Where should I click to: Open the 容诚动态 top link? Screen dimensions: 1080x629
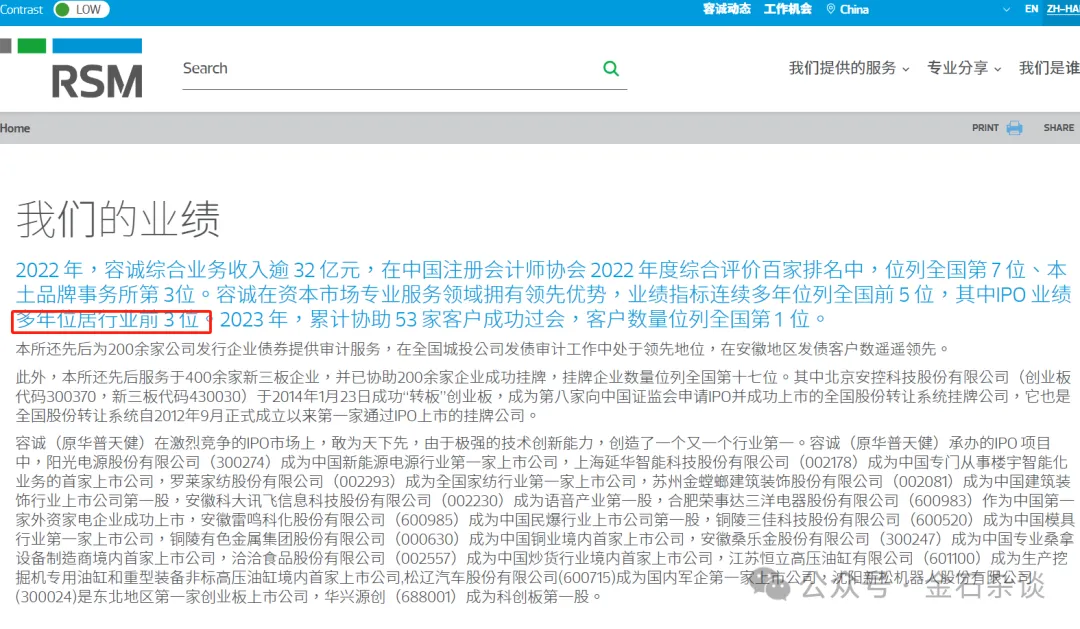click(x=727, y=9)
